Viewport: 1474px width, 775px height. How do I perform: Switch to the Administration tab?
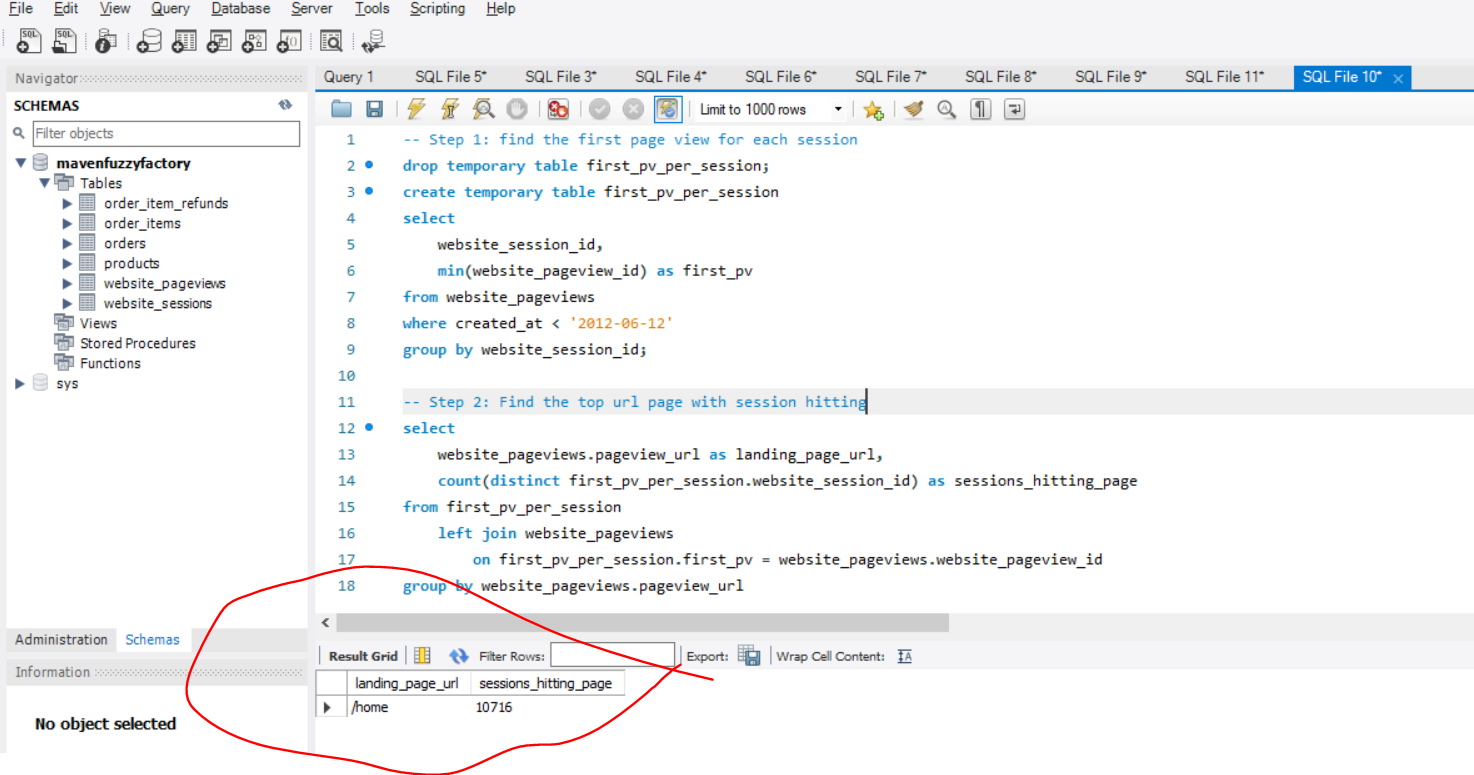pos(61,640)
